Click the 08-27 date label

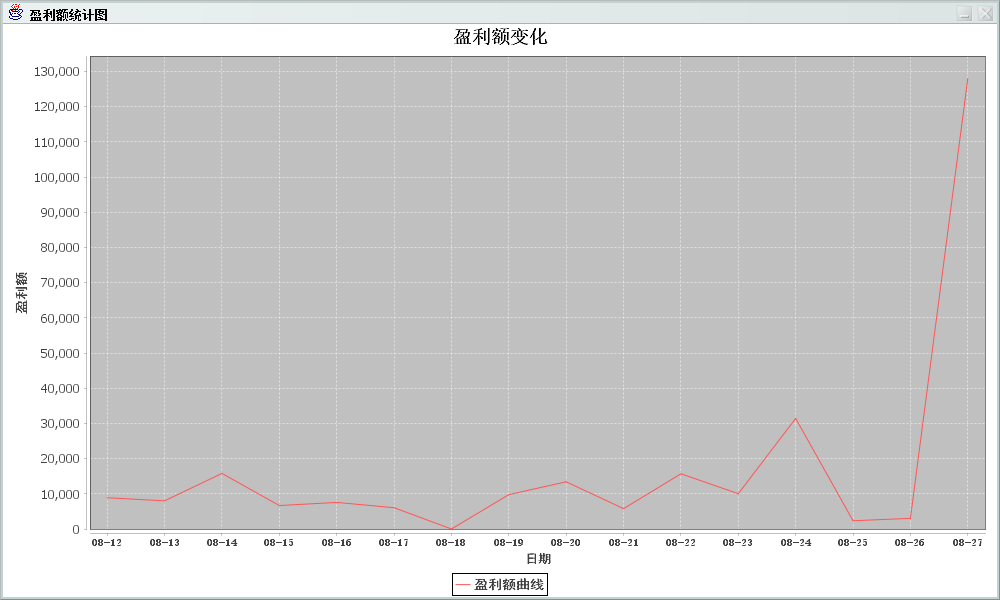click(967, 543)
